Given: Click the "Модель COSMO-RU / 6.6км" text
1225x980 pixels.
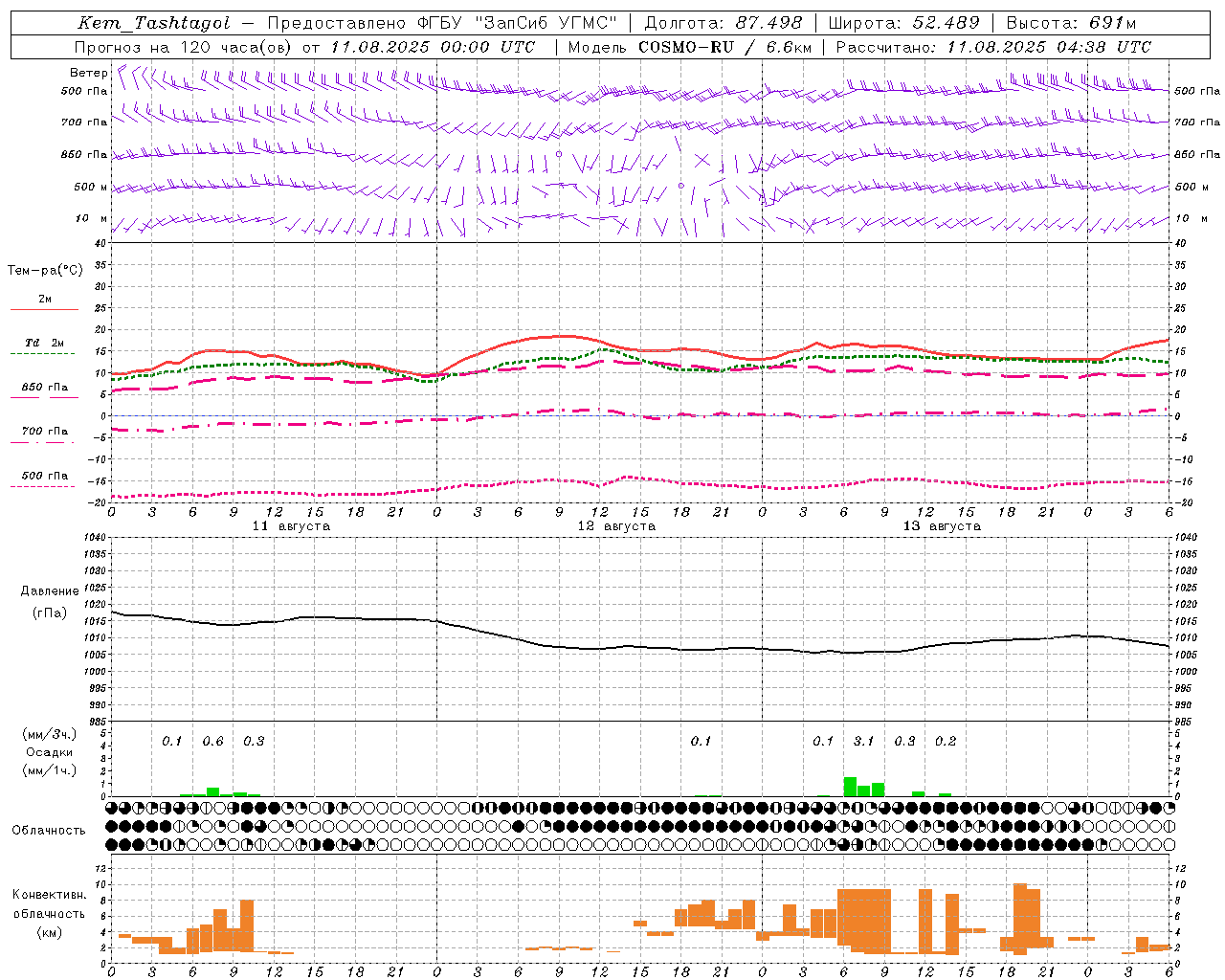Looking at the screenshot, I should [x=690, y=47].
